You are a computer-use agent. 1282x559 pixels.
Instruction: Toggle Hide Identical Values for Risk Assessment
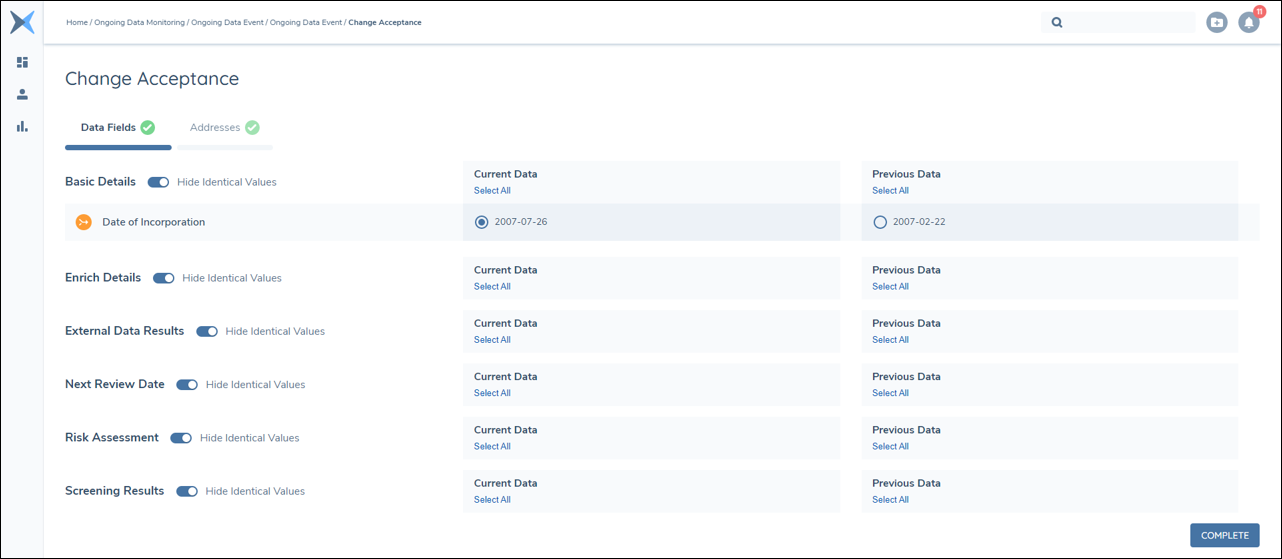click(x=181, y=438)
